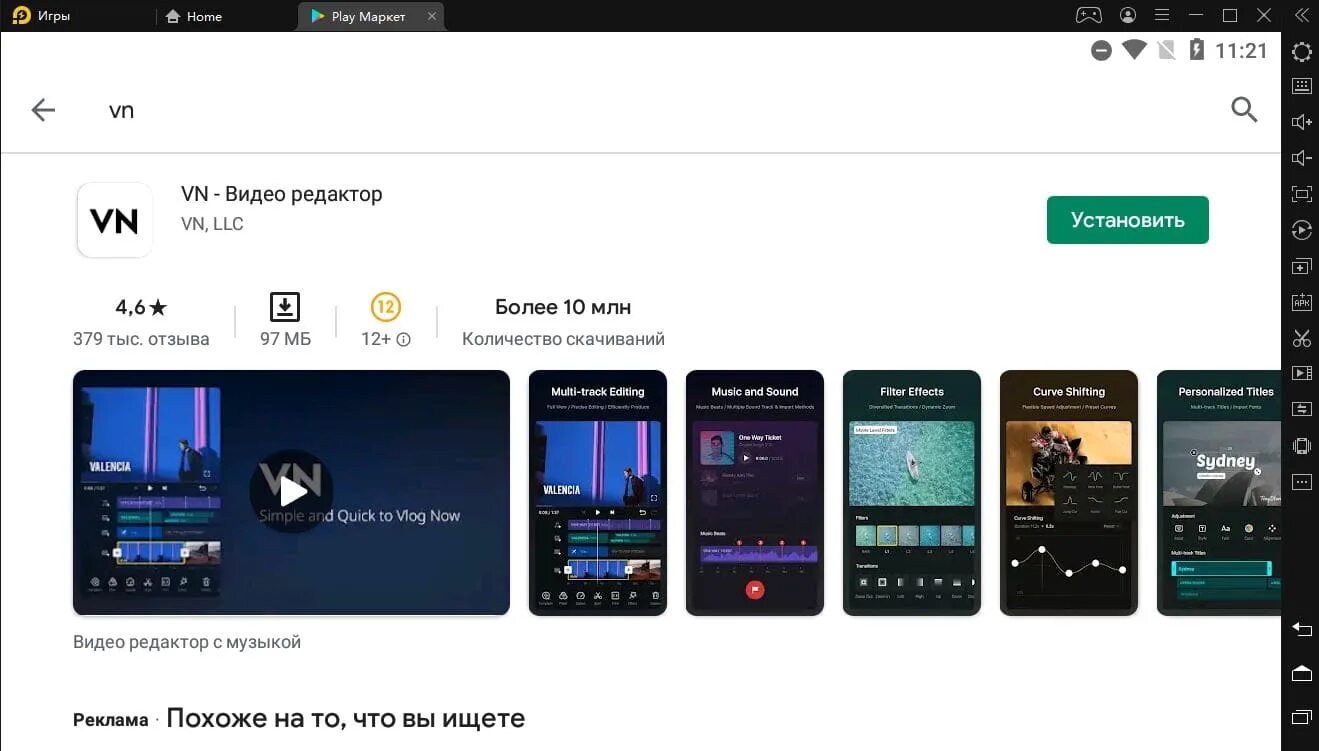Open the Filter Effects screenshot

coord(912,492)
